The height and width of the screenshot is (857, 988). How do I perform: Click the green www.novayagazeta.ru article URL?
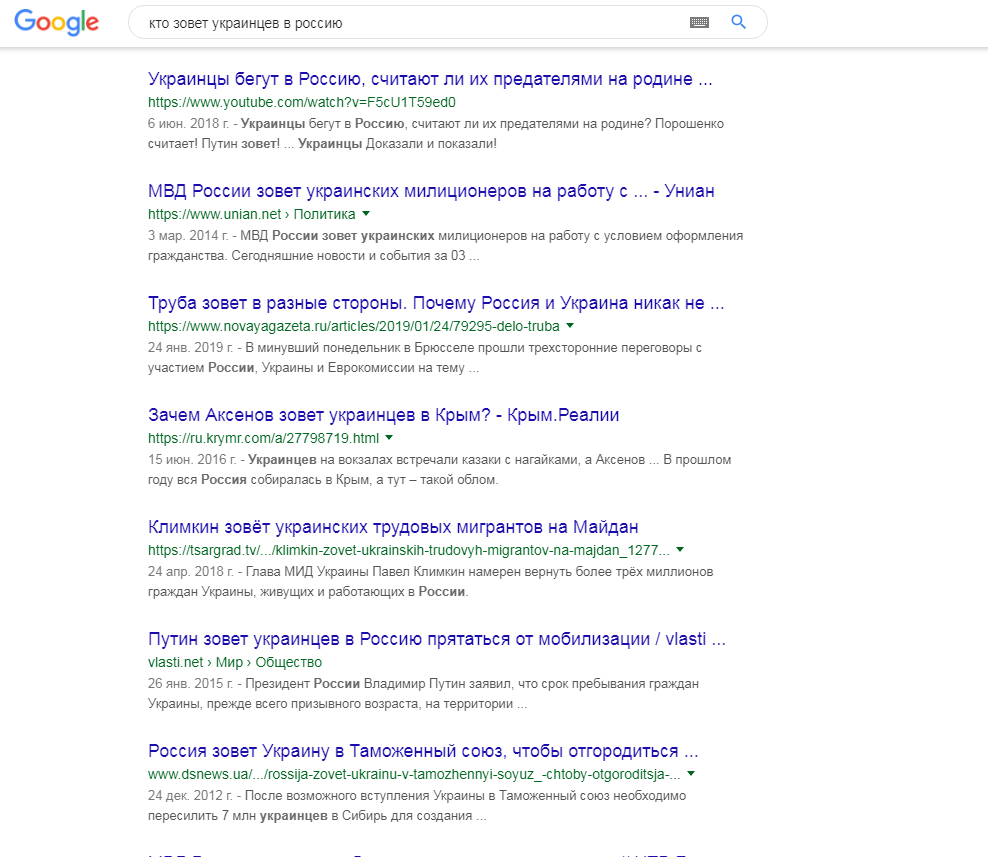[353, 326]
